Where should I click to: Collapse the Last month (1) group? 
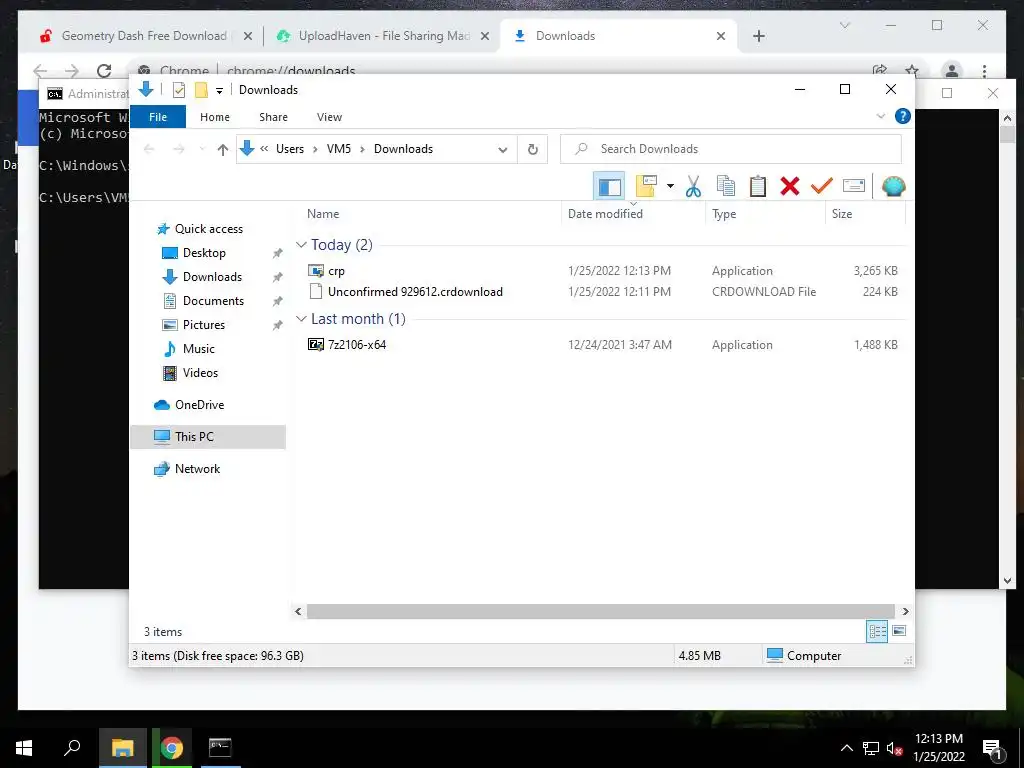301,319
